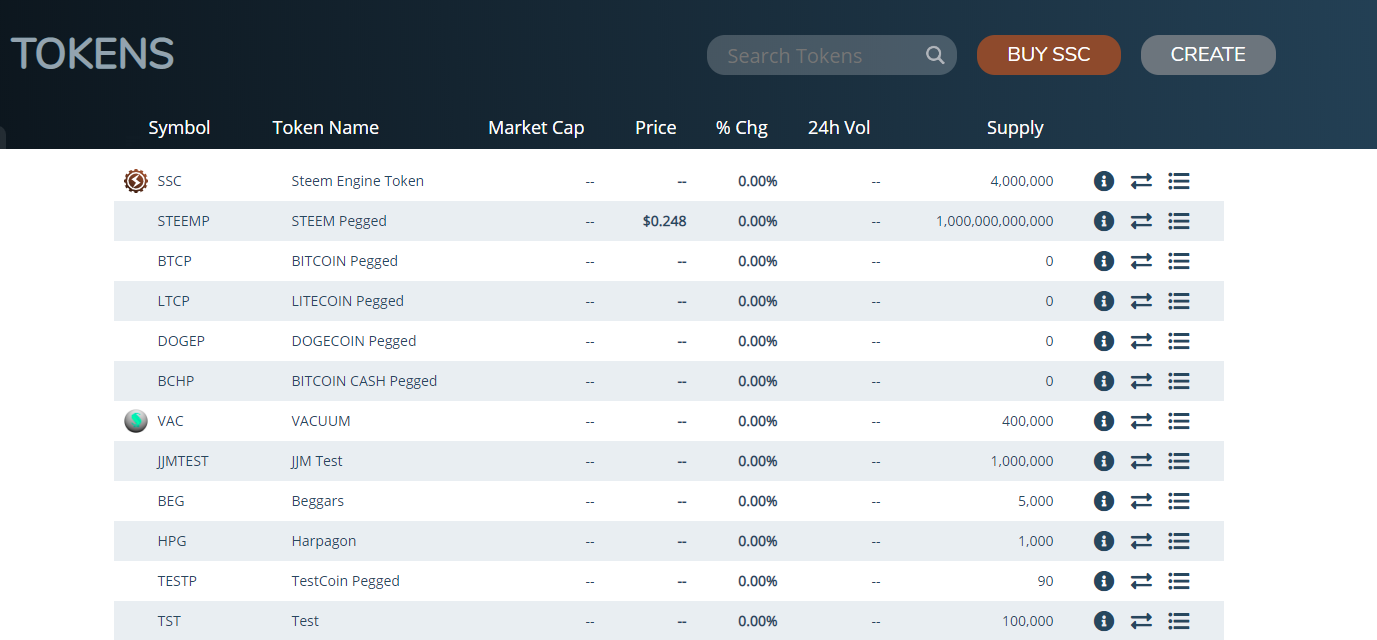Focus the Search Tokens field
The height and width of the screenshot is (640, 1377).
coord(831,55)
